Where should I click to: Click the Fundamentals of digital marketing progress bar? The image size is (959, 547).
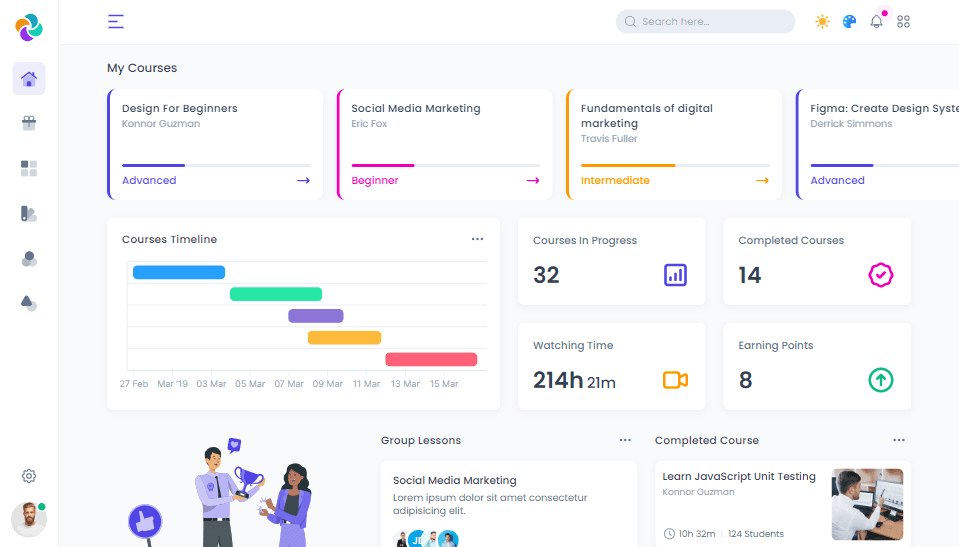(675, 165)
